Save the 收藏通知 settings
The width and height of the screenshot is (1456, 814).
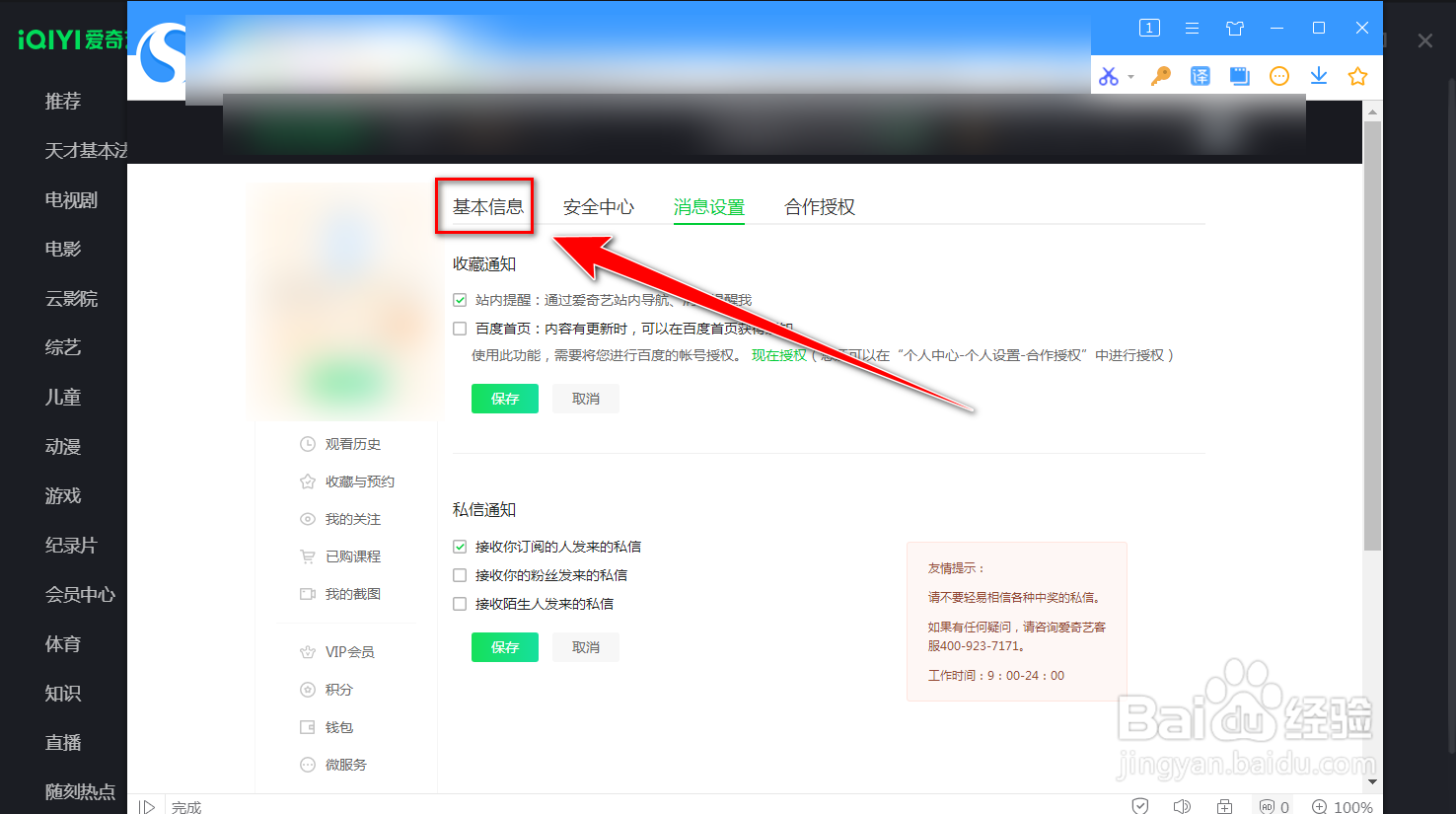click(x=505, y=399)
